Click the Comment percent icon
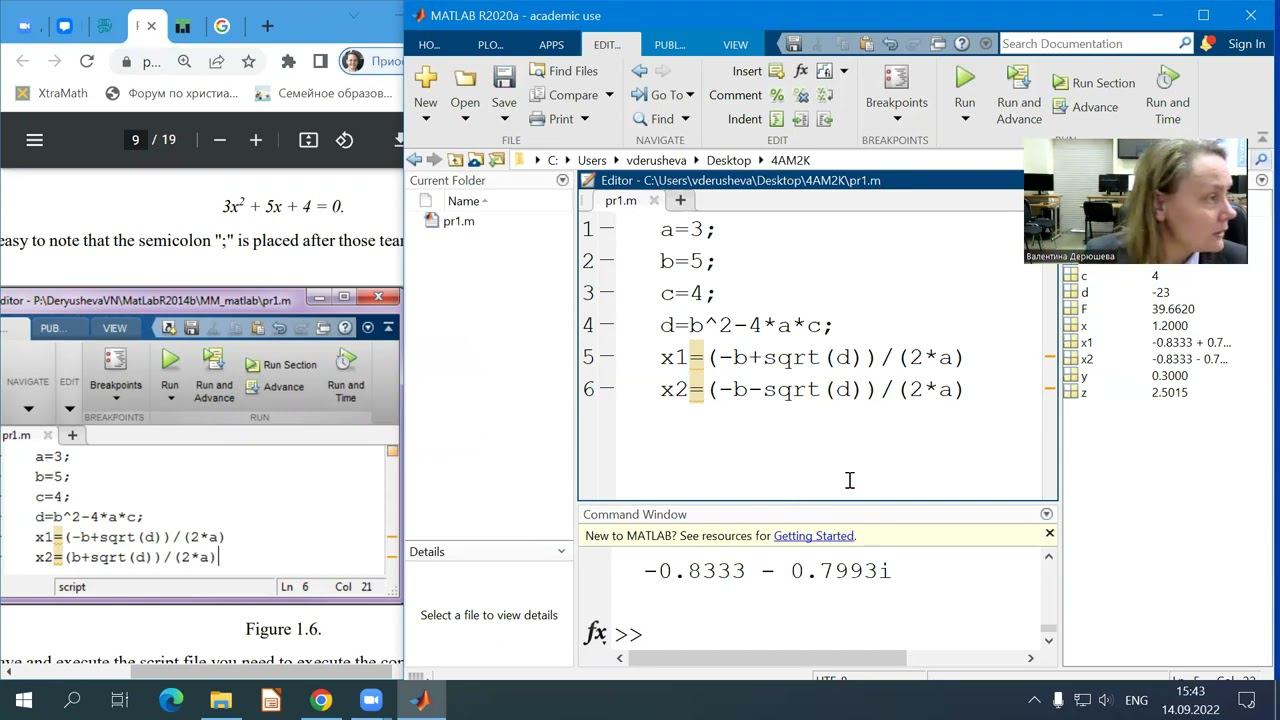 [777, 95]
